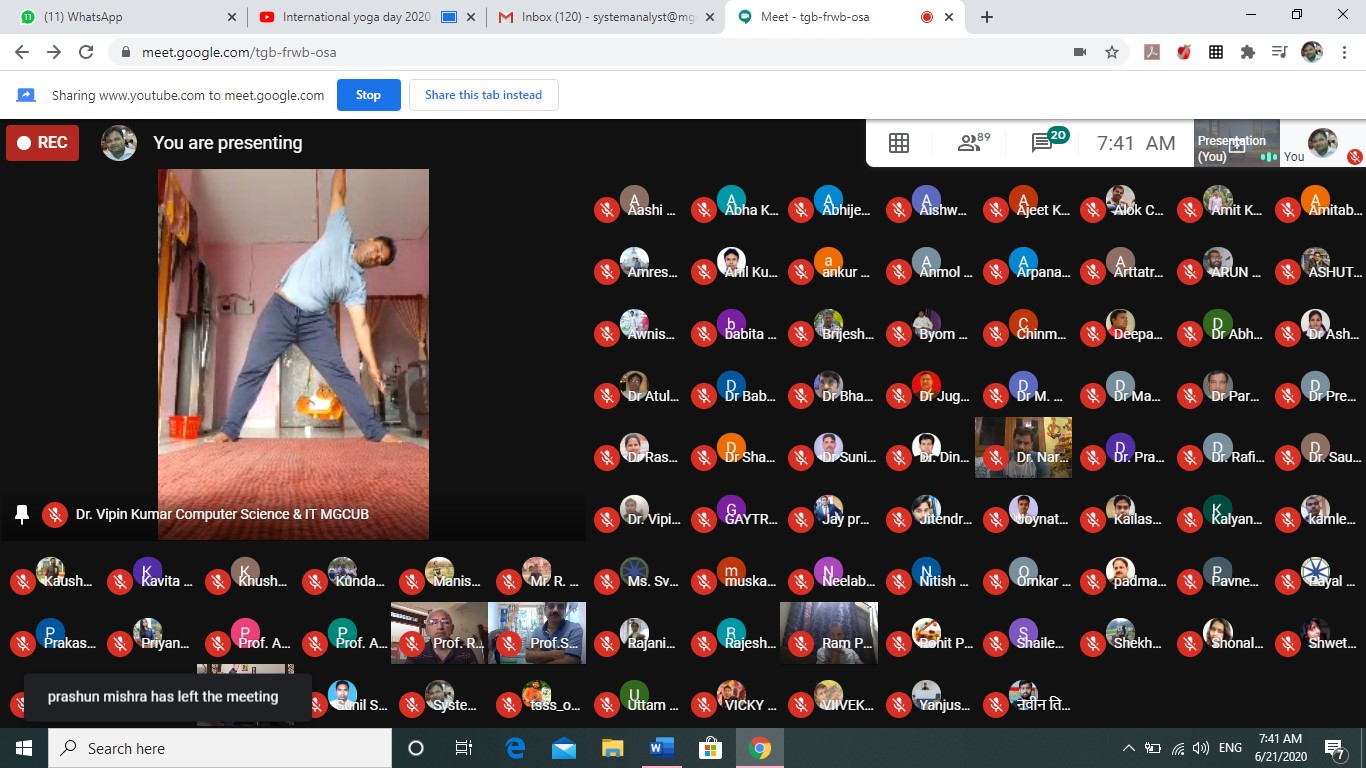Click the REC recording indicator

point(42,143)
